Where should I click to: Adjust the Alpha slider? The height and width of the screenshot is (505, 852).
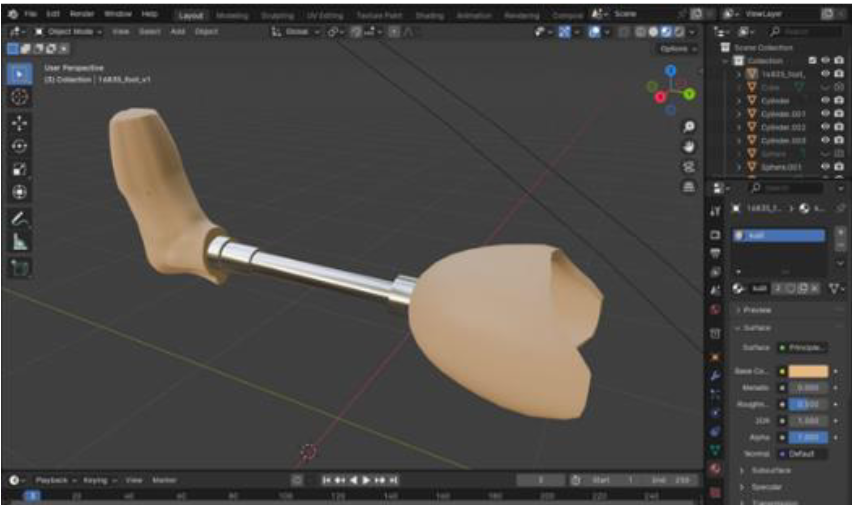pyautogui.click(x=808, y=437)
